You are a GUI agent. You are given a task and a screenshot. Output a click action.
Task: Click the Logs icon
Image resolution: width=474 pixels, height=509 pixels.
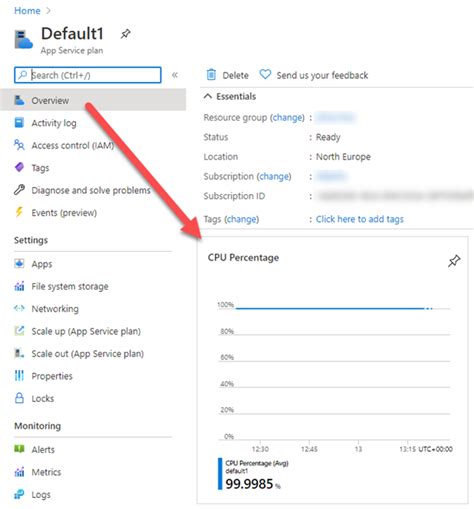click(x=19, y=494)
